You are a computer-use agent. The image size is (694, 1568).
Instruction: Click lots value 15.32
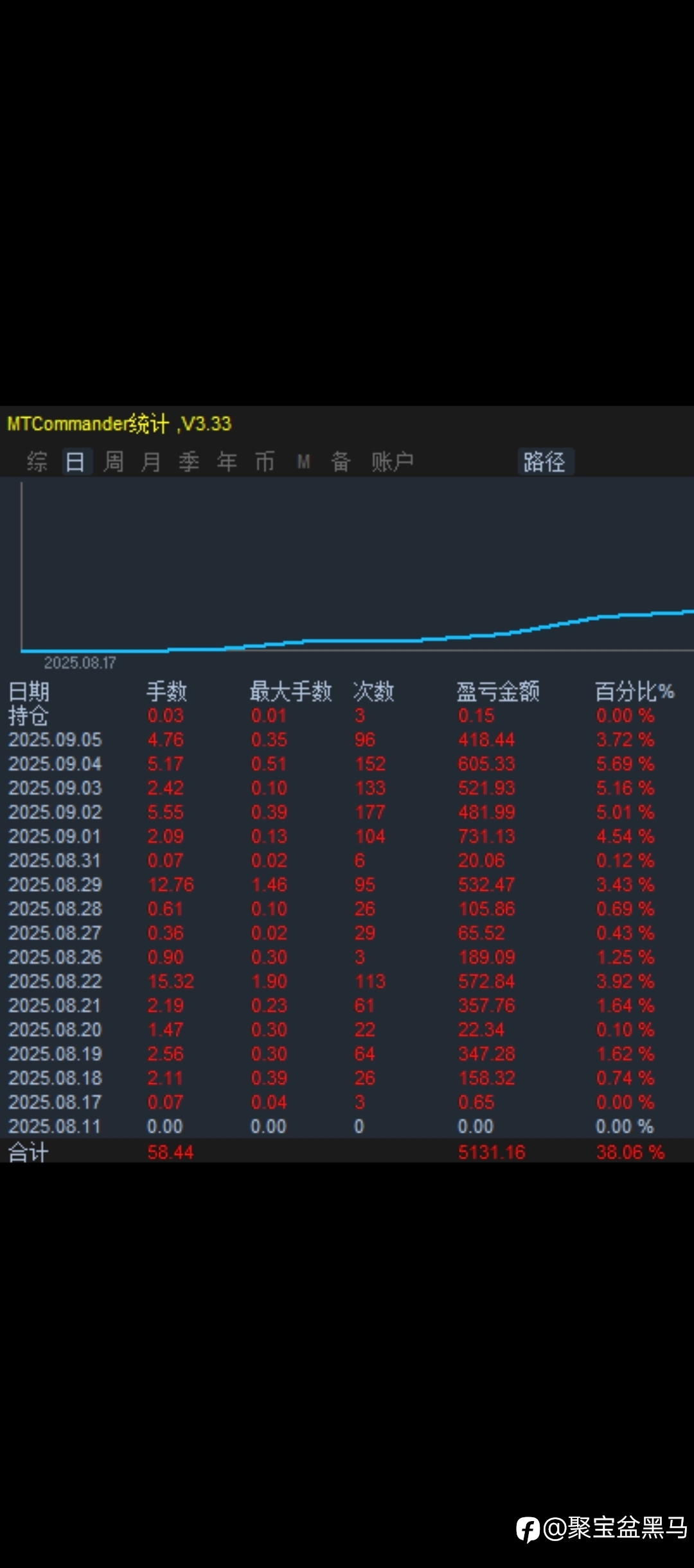171,981
